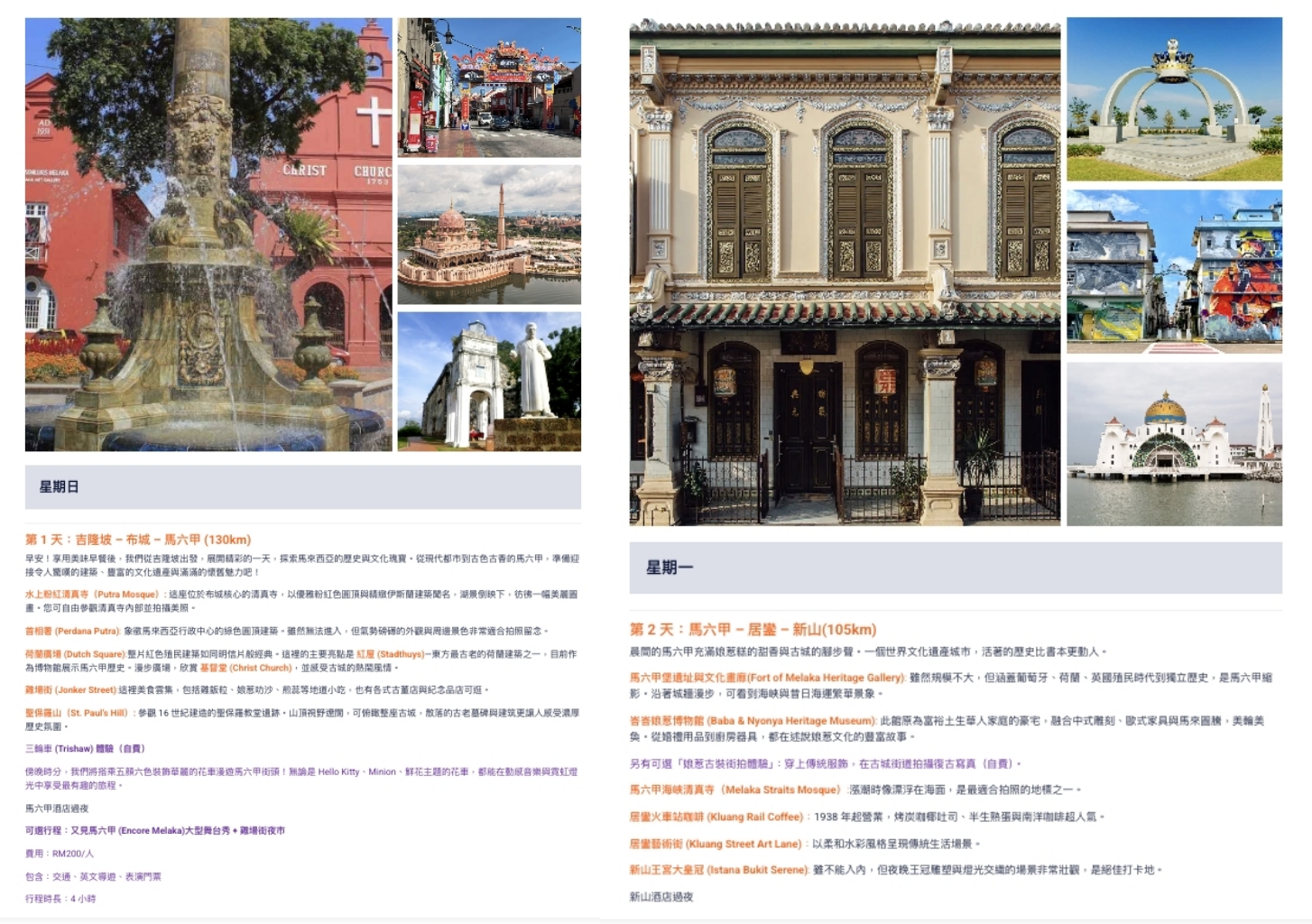This screenshot has width=1312, height=924.
Task: Click the 1938 年起營業 coffee description
Action: 958,817
